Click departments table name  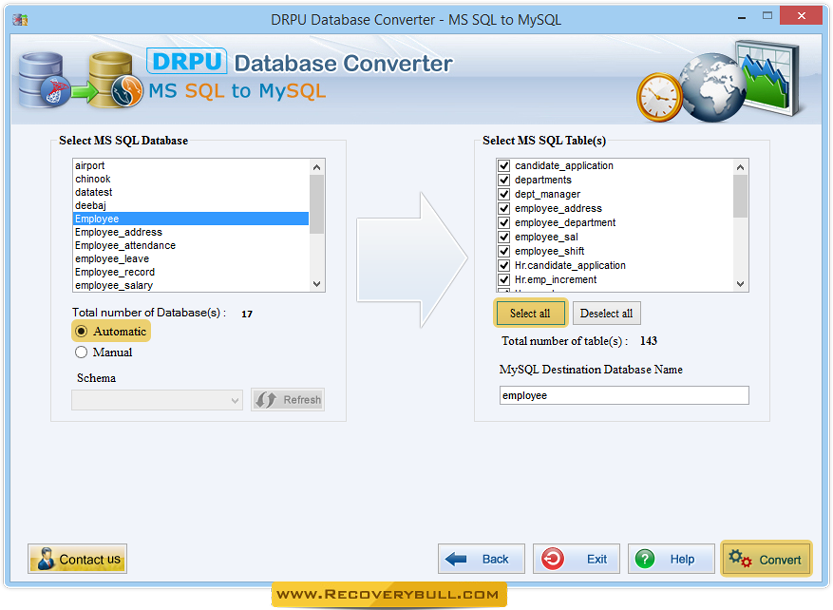click(543, 180)
